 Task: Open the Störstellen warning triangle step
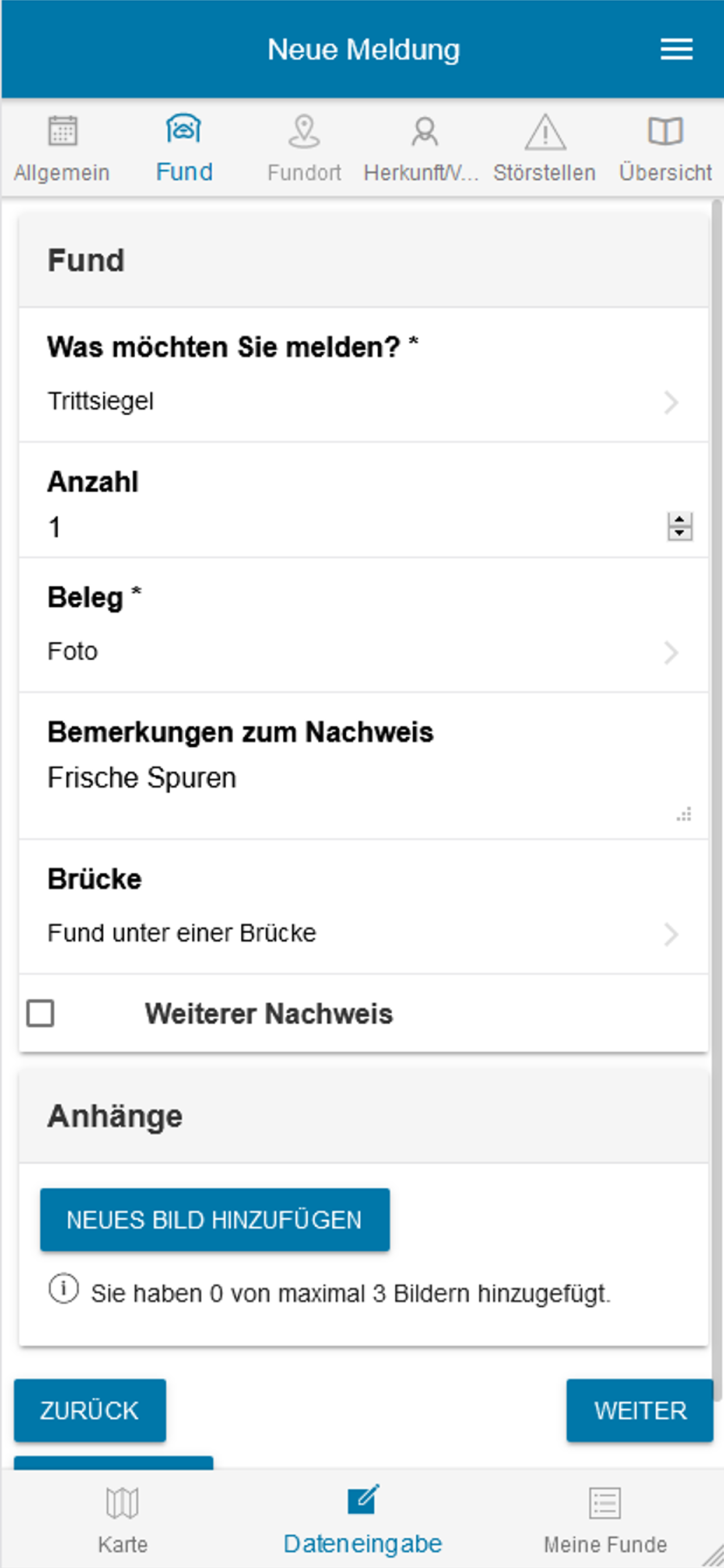tap(545, 131)
